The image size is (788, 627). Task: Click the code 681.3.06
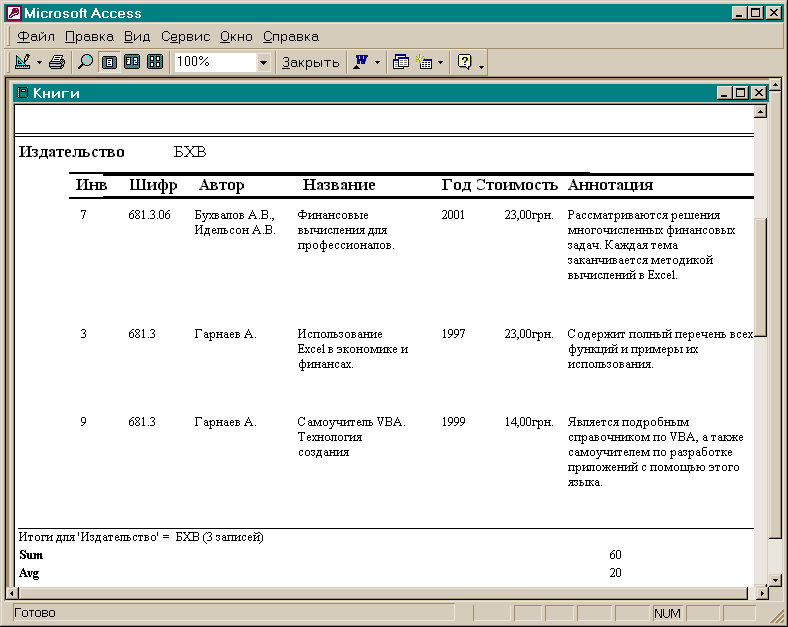pyautogui.click(x=149, y=215)
